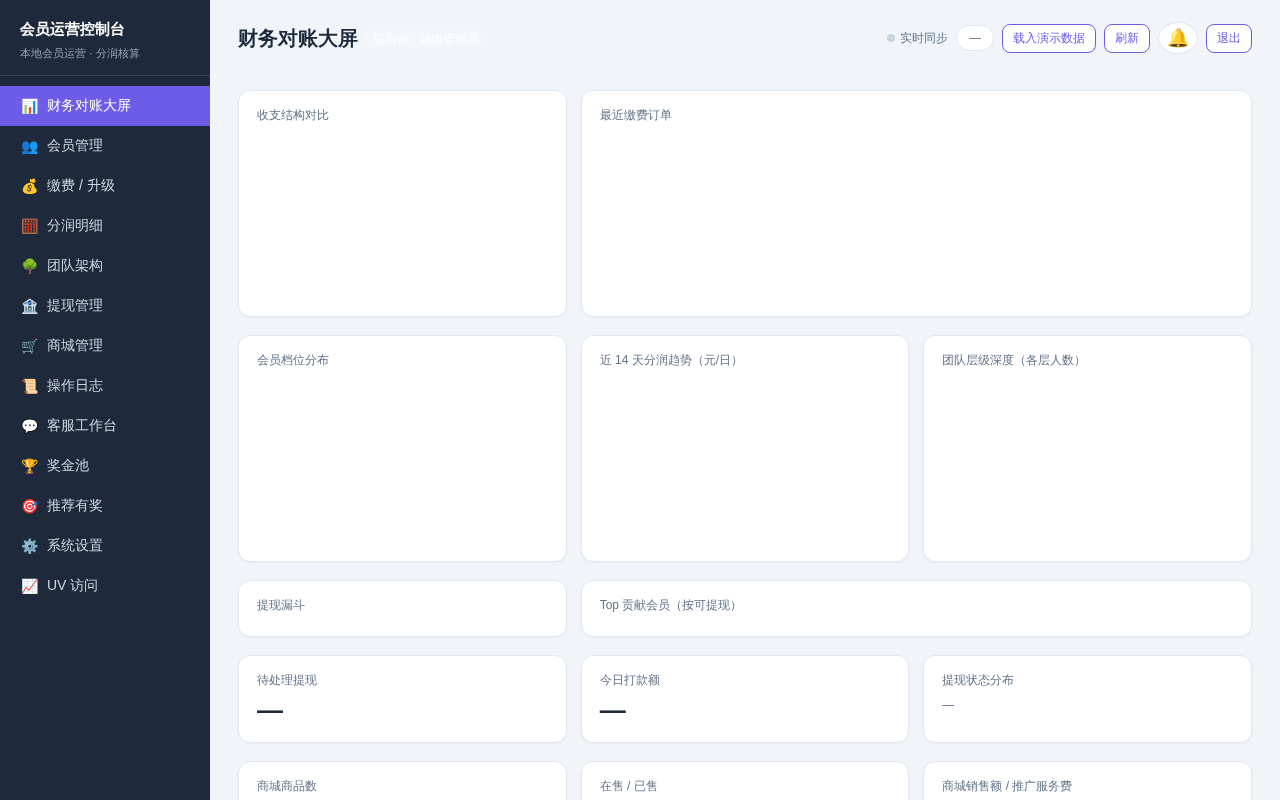The height and width of the screenshot is (800, 1280).
Task: Click the 退出 logout button
Action: click(x=1229, y=38)
